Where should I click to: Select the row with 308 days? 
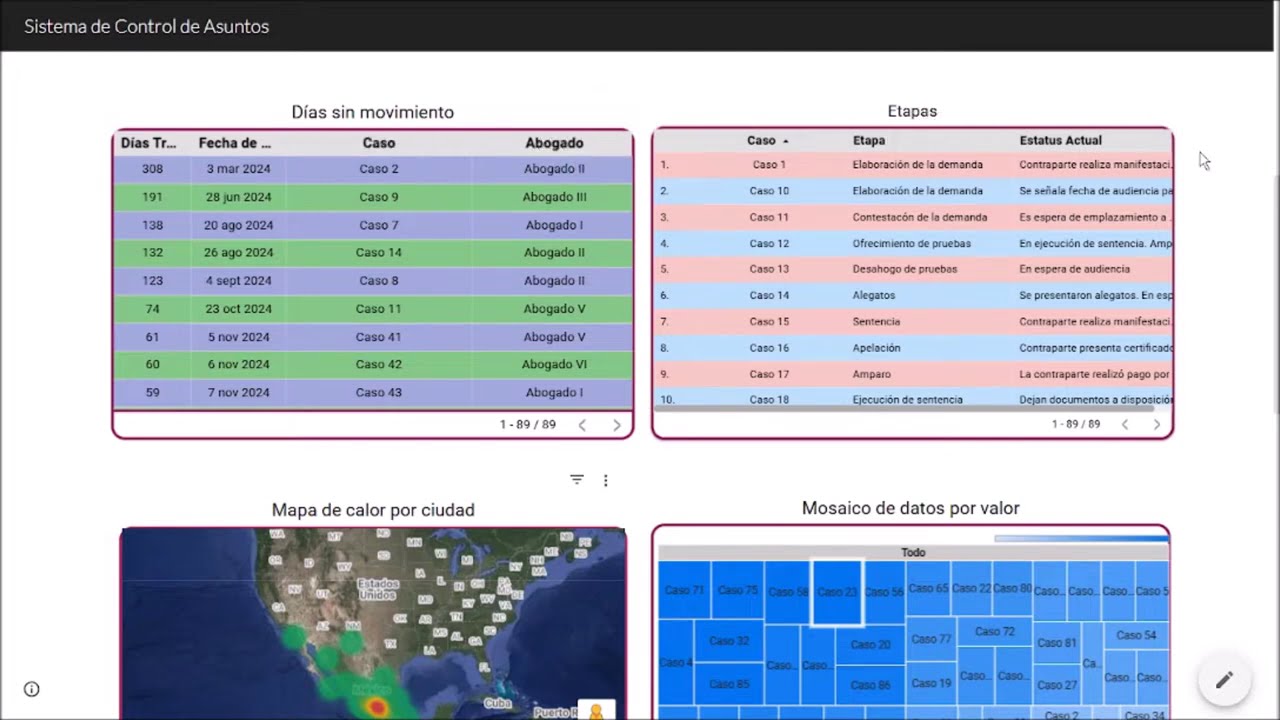tap(373, 169)
